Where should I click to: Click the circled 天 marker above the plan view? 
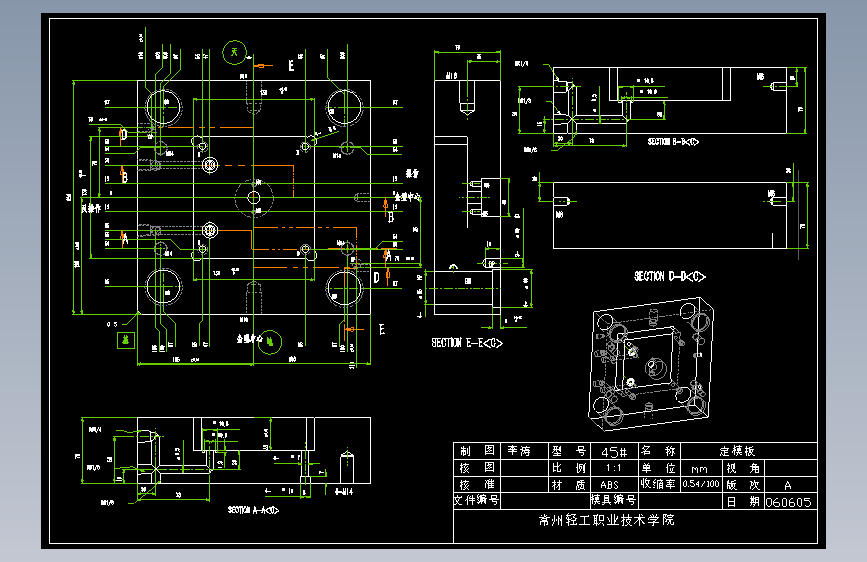tap(234, 53)
